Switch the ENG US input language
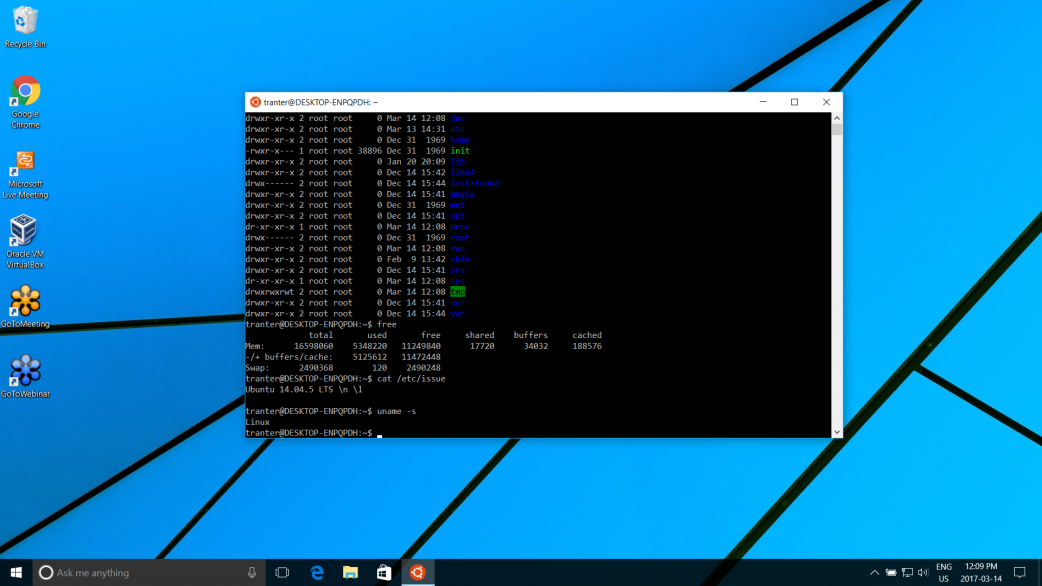Image resolution: width=1042 pixels, height=586 pixels. pyautogui.click(x=944, y=573)
